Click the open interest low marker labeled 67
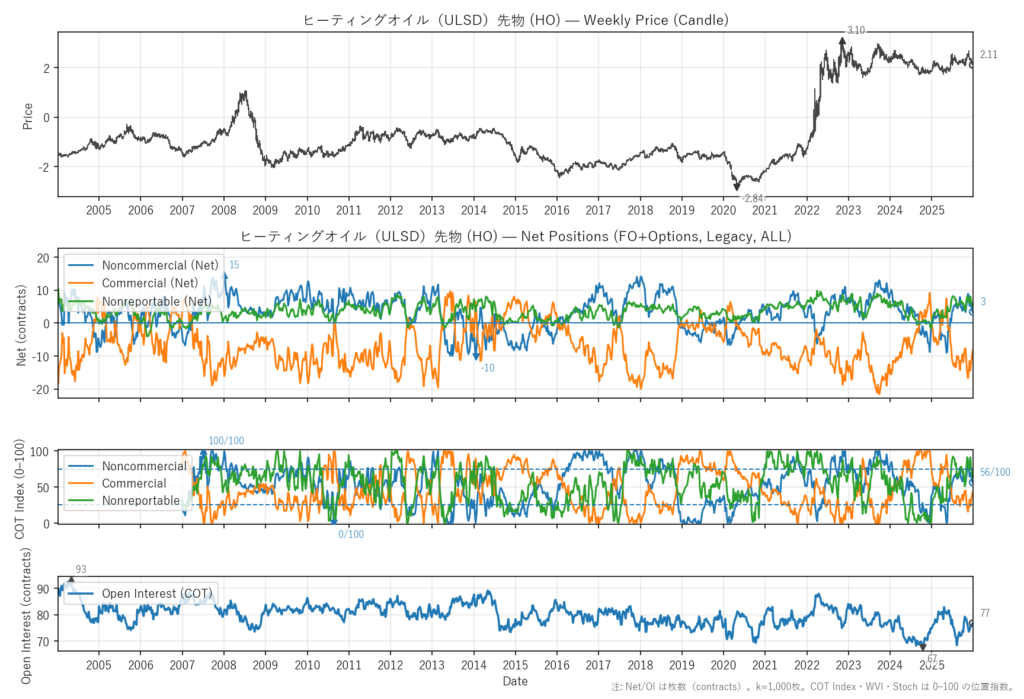 (x=923, y=648)
